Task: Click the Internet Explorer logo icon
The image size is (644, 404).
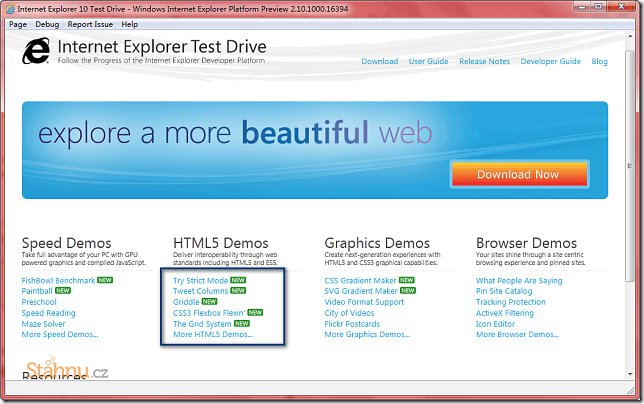Action: [x=36, y=51]
